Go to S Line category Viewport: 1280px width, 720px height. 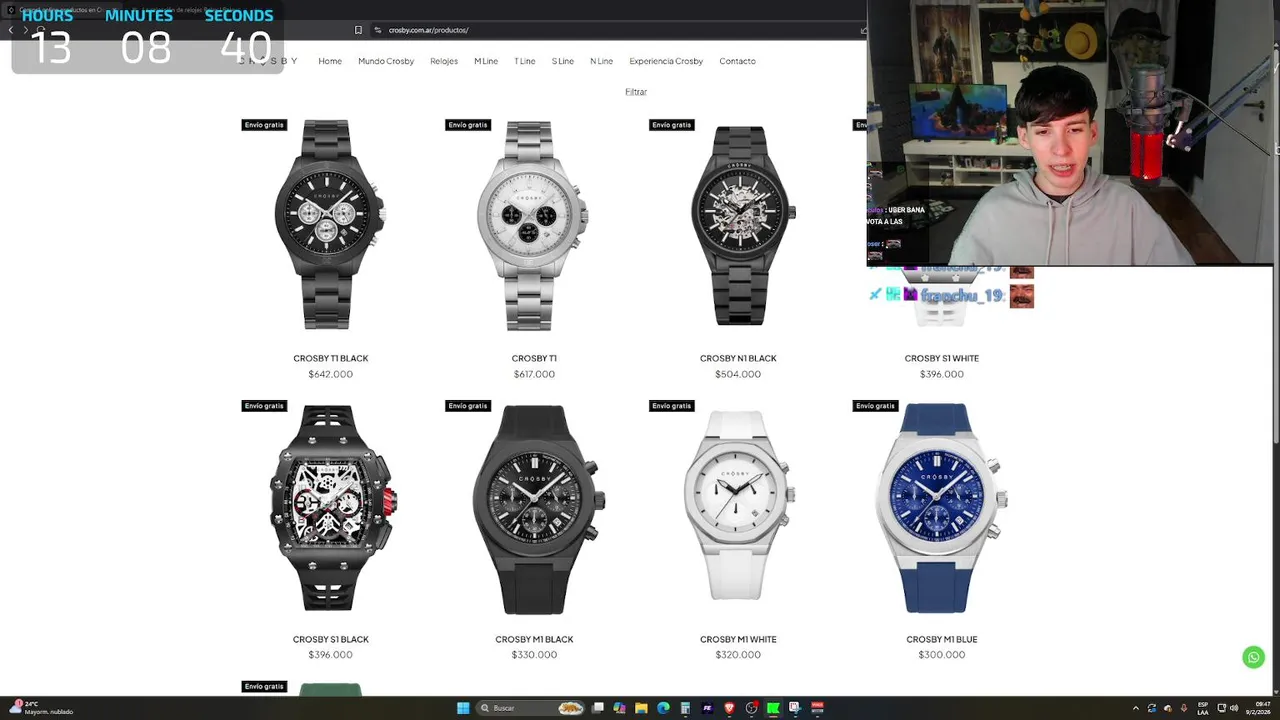coord(563,61)
